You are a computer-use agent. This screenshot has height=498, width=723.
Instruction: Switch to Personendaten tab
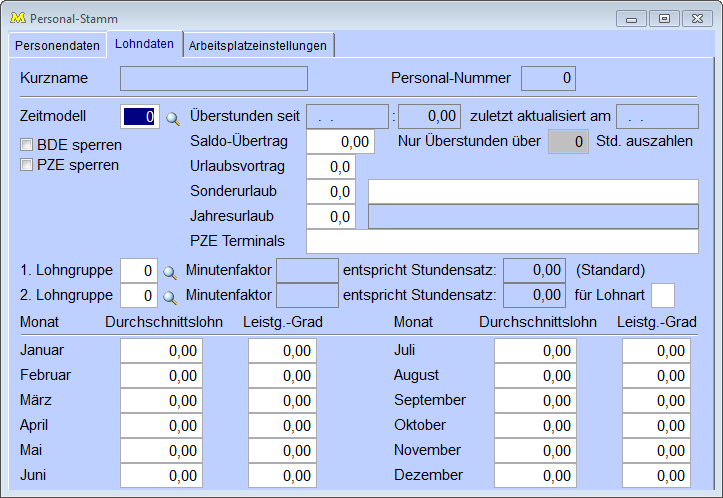pos(56,45)
